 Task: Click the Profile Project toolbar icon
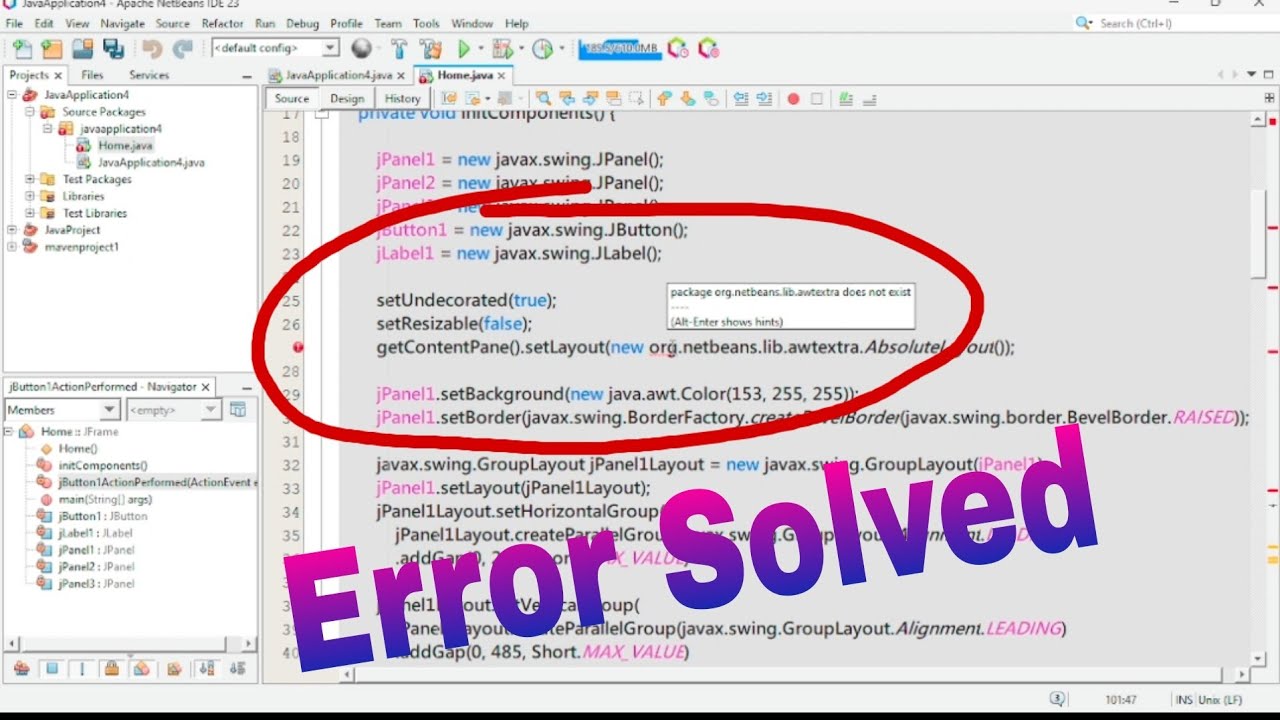click(543, 48)
